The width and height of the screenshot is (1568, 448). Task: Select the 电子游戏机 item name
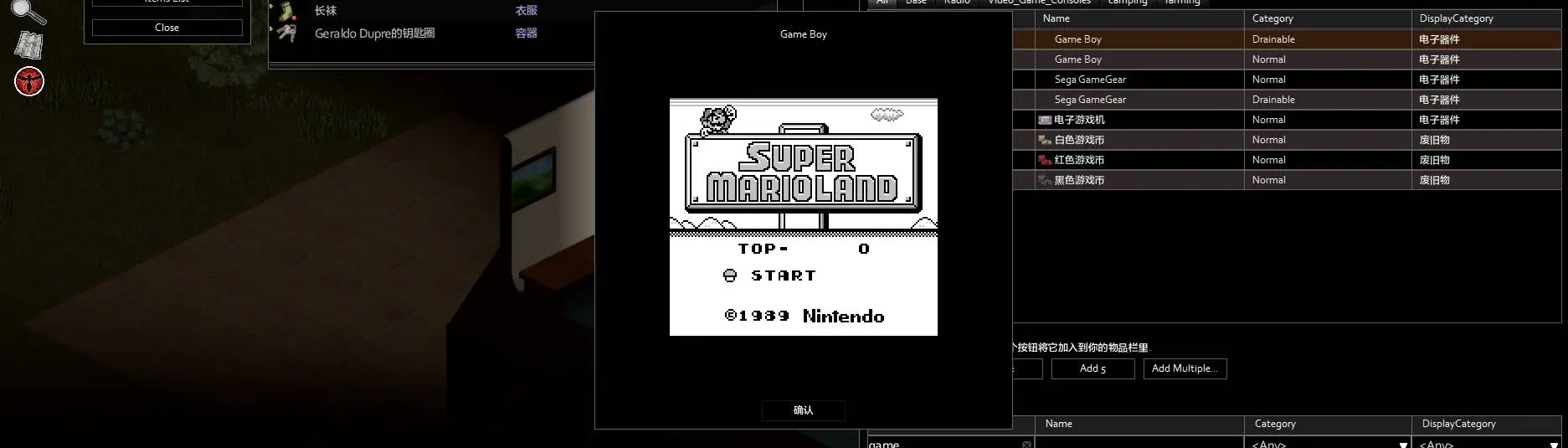1079,120
